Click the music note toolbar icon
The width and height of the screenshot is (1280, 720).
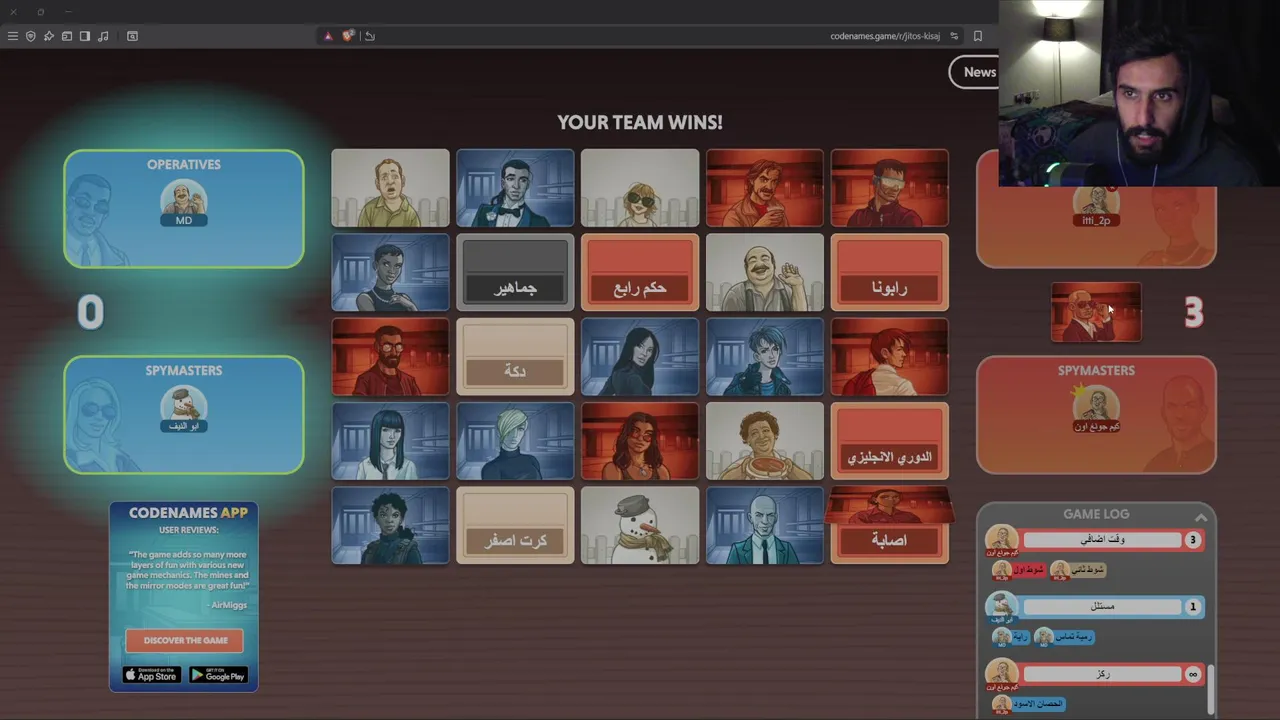coord(103,36)
